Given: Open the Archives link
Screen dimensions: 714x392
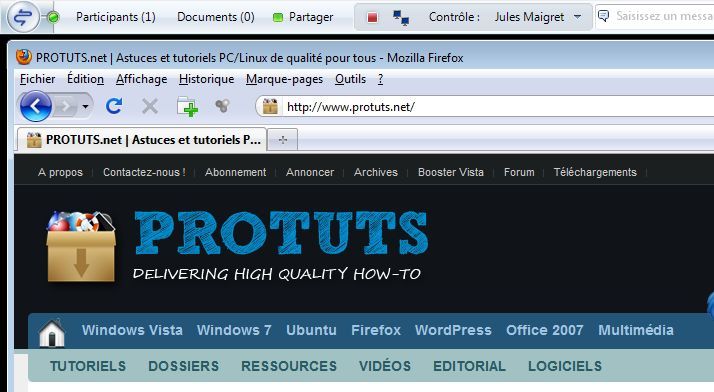Looking at the screenshot, I should pos(376,172).
